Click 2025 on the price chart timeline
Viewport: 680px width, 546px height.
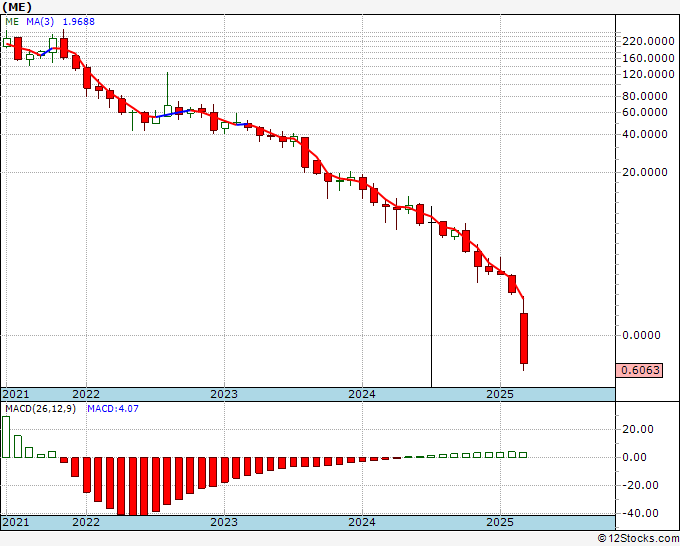coord(500,394)
